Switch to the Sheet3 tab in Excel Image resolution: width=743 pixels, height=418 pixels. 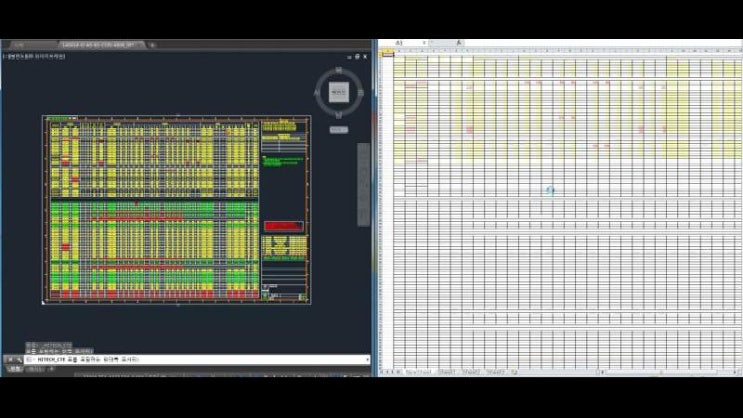(x=495, y=373)
